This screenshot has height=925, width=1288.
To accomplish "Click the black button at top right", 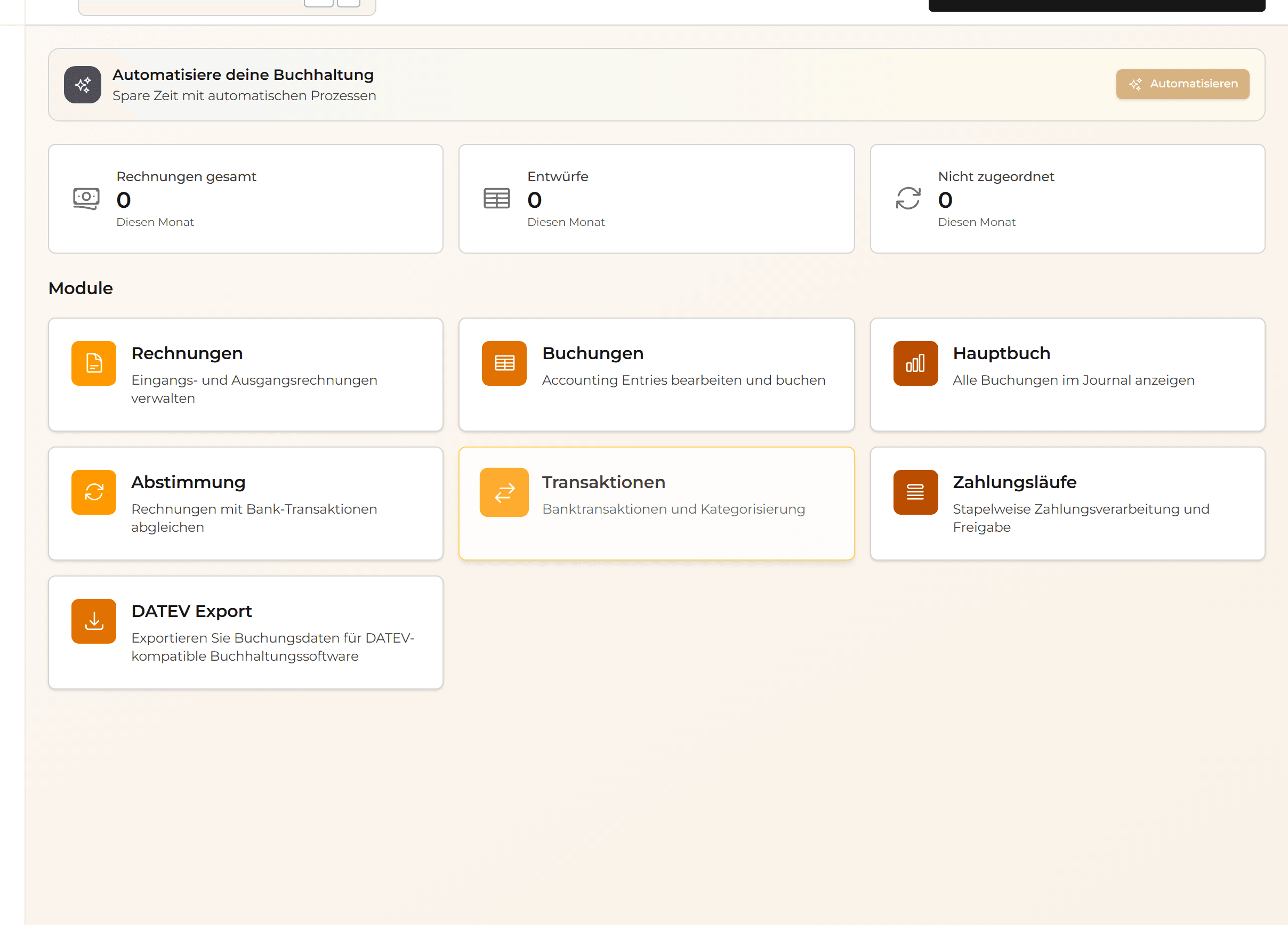I will click(1096, 5).
